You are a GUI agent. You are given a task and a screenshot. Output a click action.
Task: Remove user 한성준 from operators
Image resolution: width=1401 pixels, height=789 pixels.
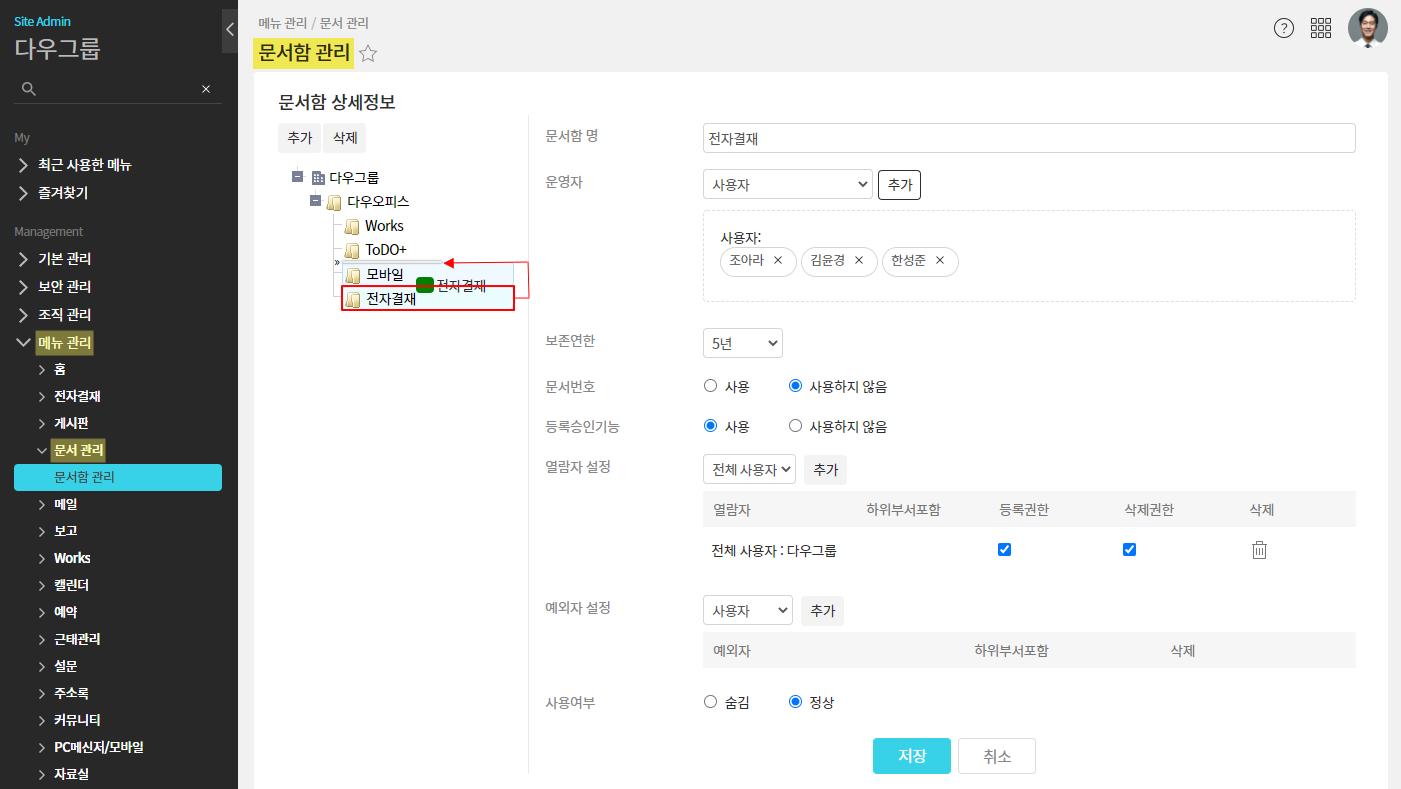coord(940,261)
